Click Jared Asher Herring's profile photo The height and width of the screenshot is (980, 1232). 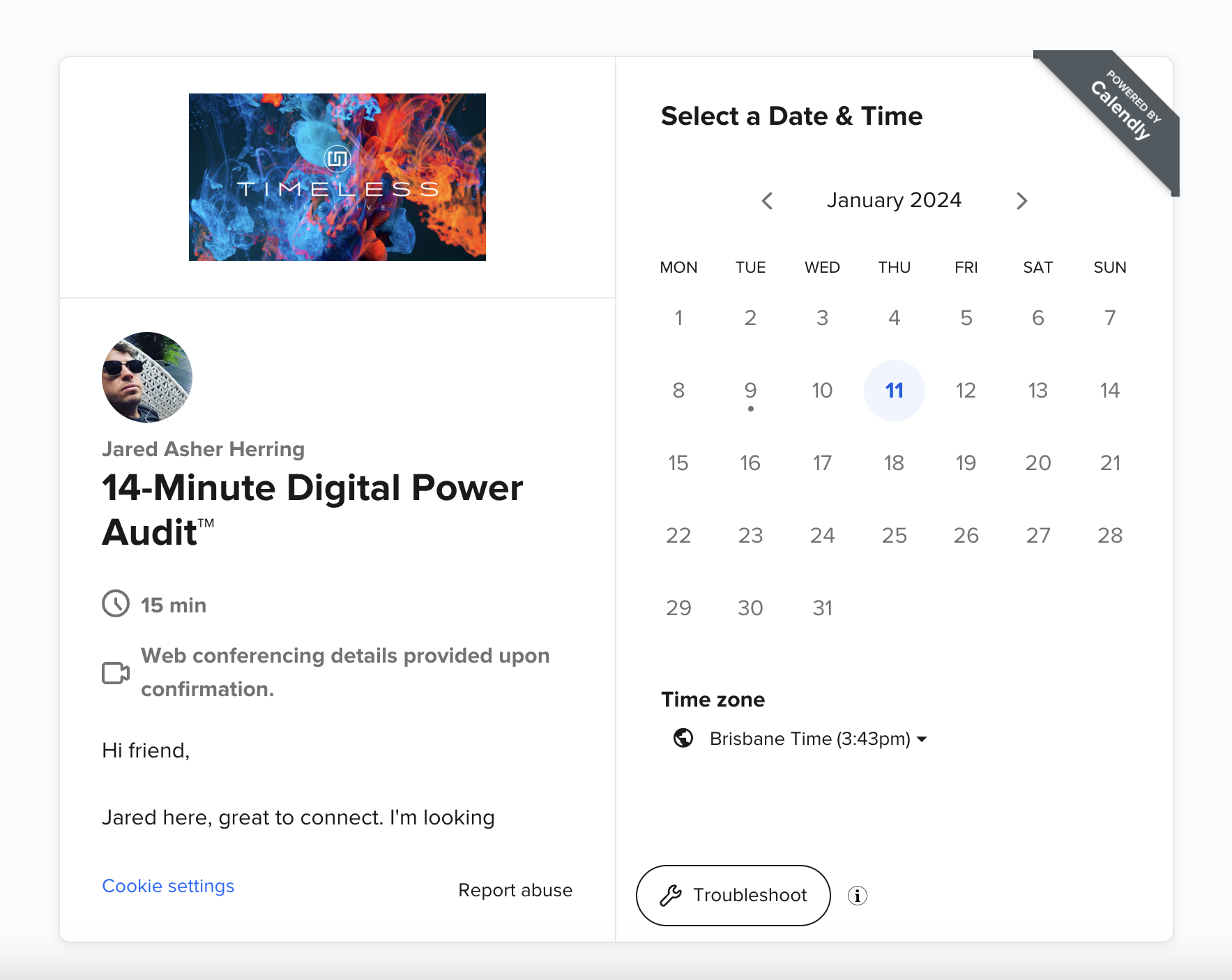(x=147, y=377)
